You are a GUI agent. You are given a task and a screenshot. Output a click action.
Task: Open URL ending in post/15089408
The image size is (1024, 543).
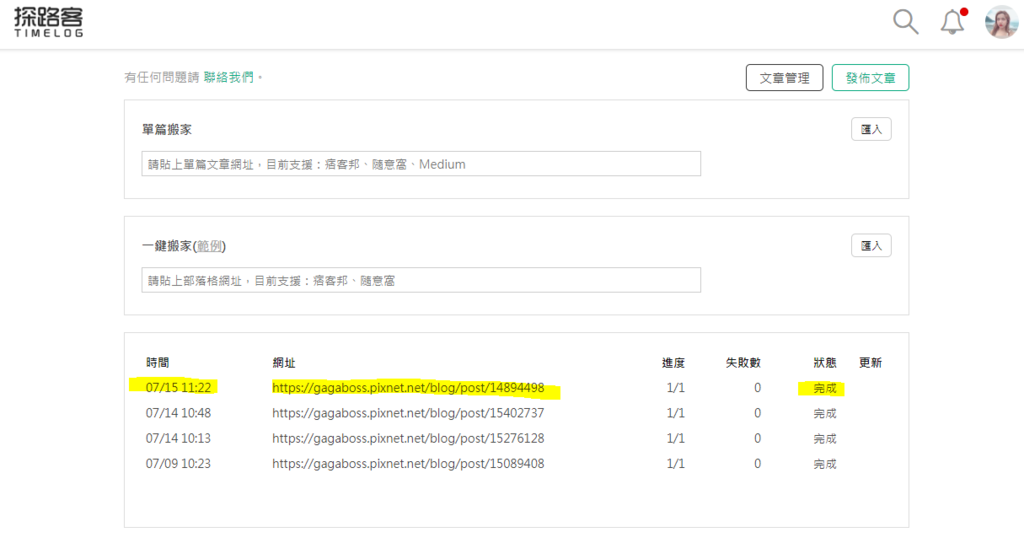coord(408,464)
